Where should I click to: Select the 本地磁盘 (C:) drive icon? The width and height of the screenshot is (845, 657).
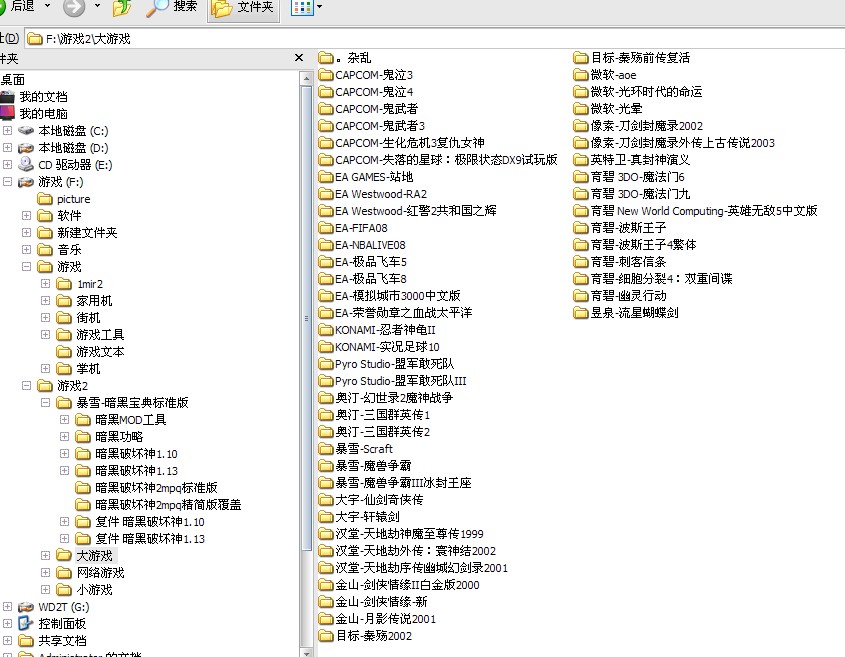coord(26,131)
